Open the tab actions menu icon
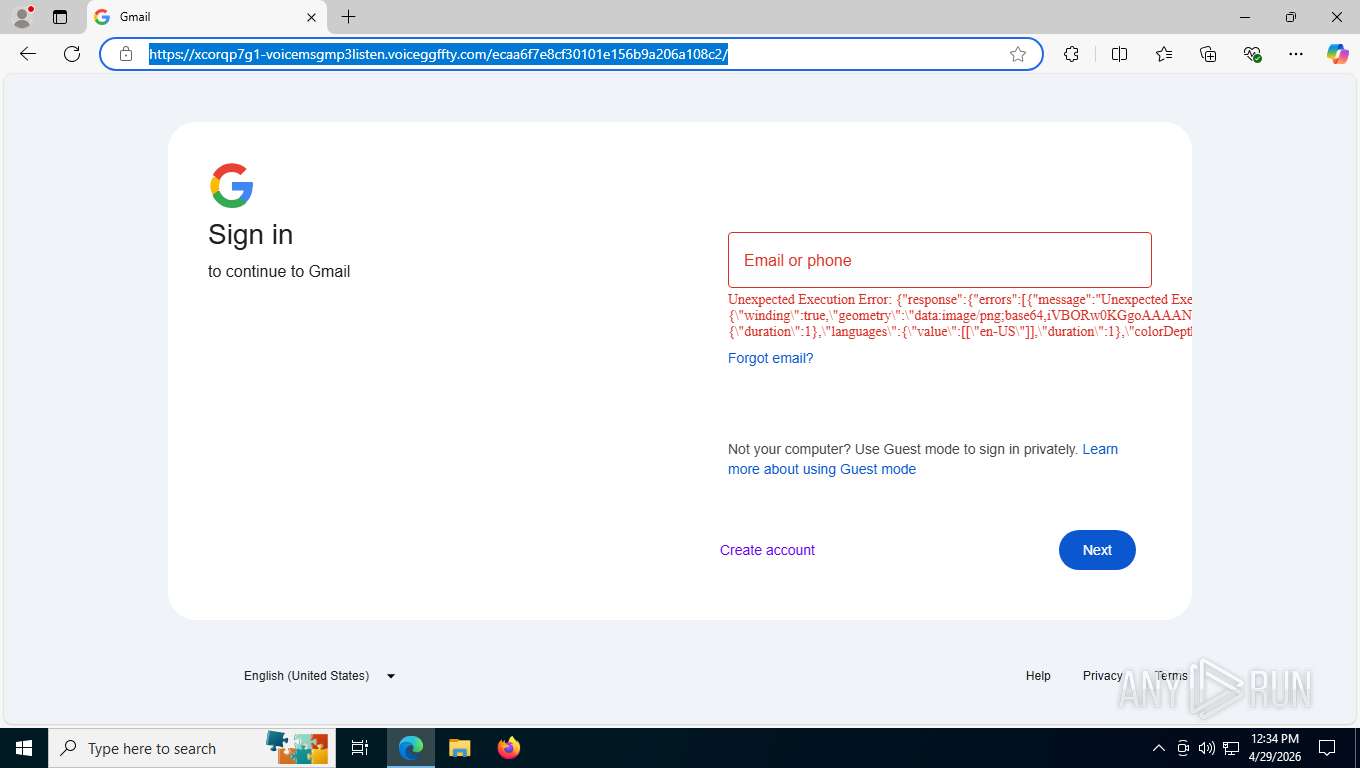 [x=60, y=17]
